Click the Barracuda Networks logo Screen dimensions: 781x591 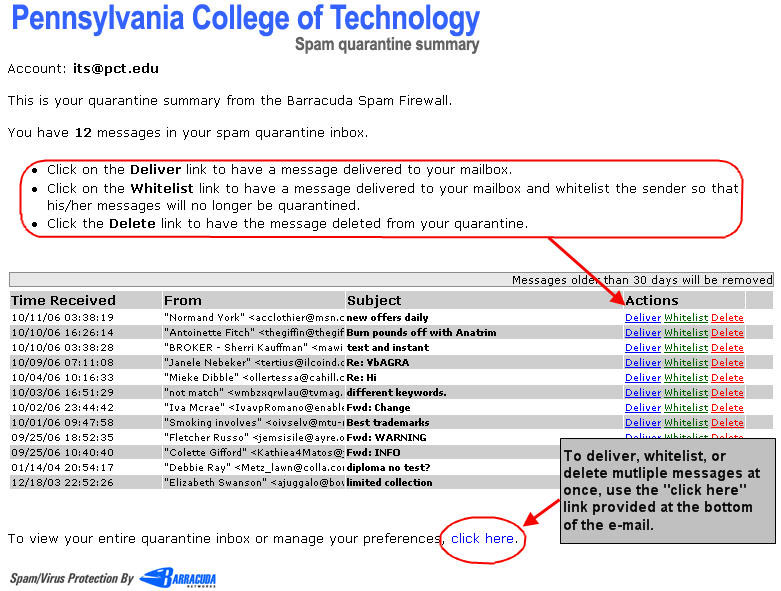click(177, 578)
